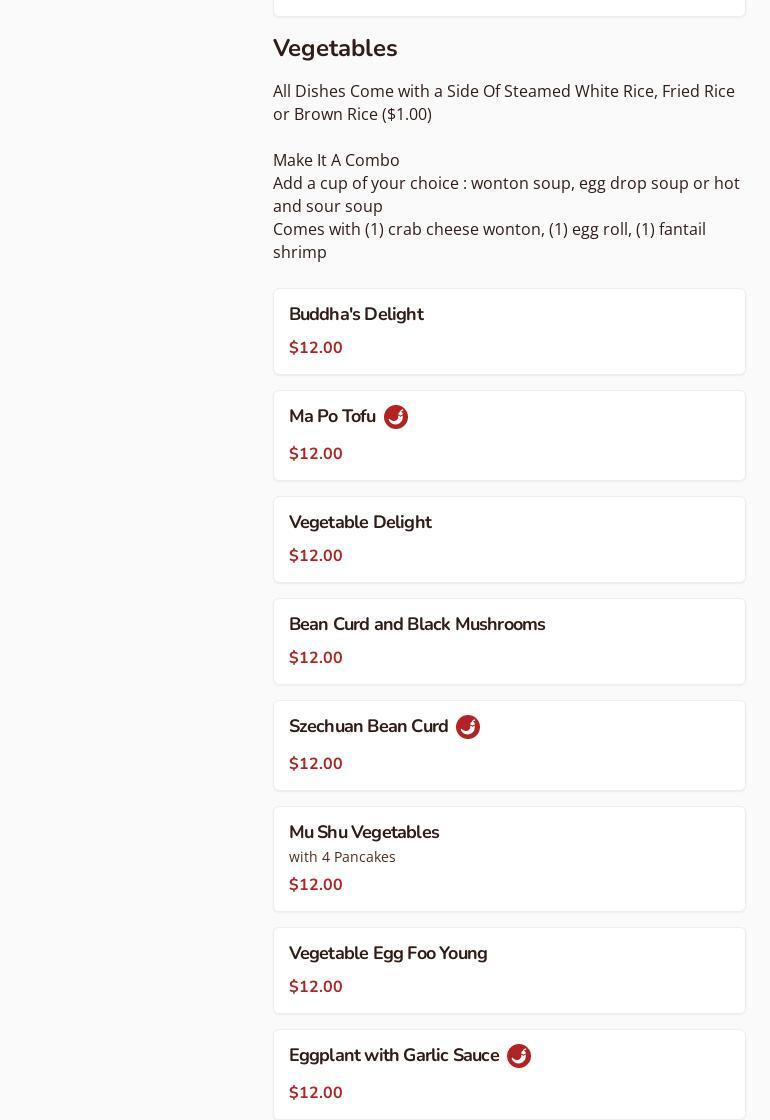Choose Vegetable Egg Foo Young
Viewport: 770px width, 1120px height.
click(x=388, y=953)
